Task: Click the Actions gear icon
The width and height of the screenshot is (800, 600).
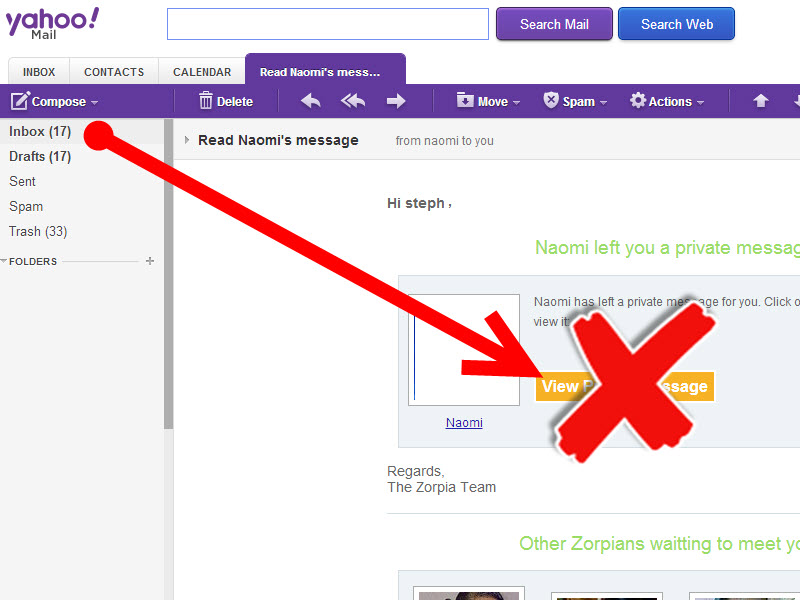Action: tap(638, 101)
